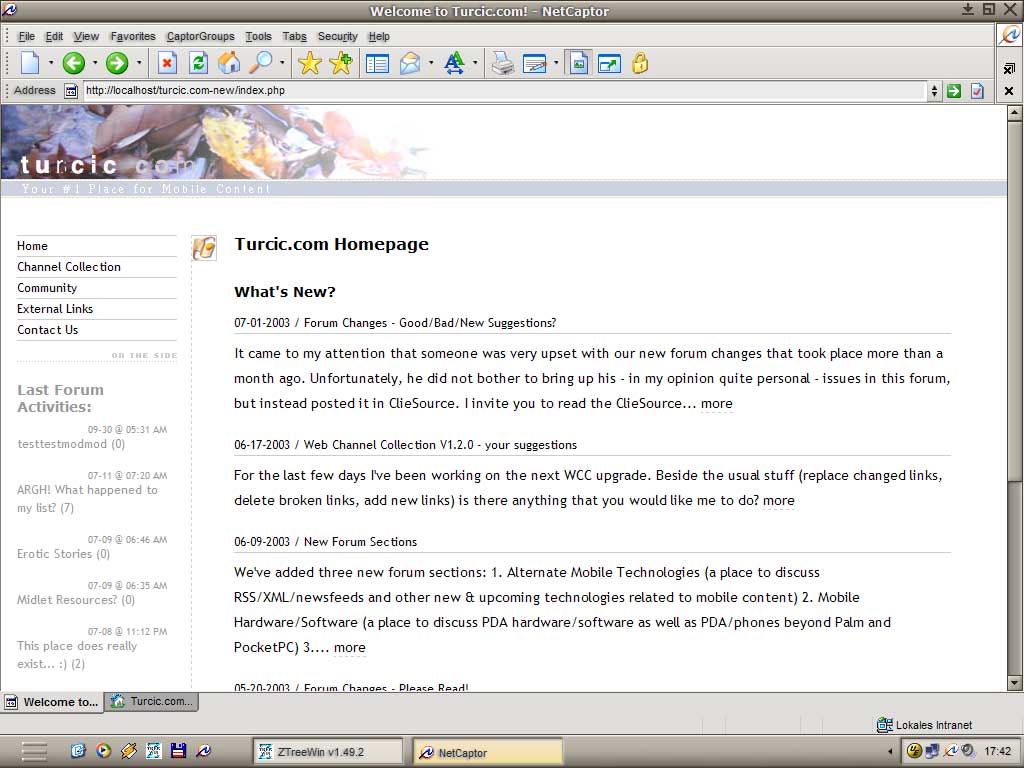Toggle full screen window icon
The image size is (1024, 768).
pos(609,63)
